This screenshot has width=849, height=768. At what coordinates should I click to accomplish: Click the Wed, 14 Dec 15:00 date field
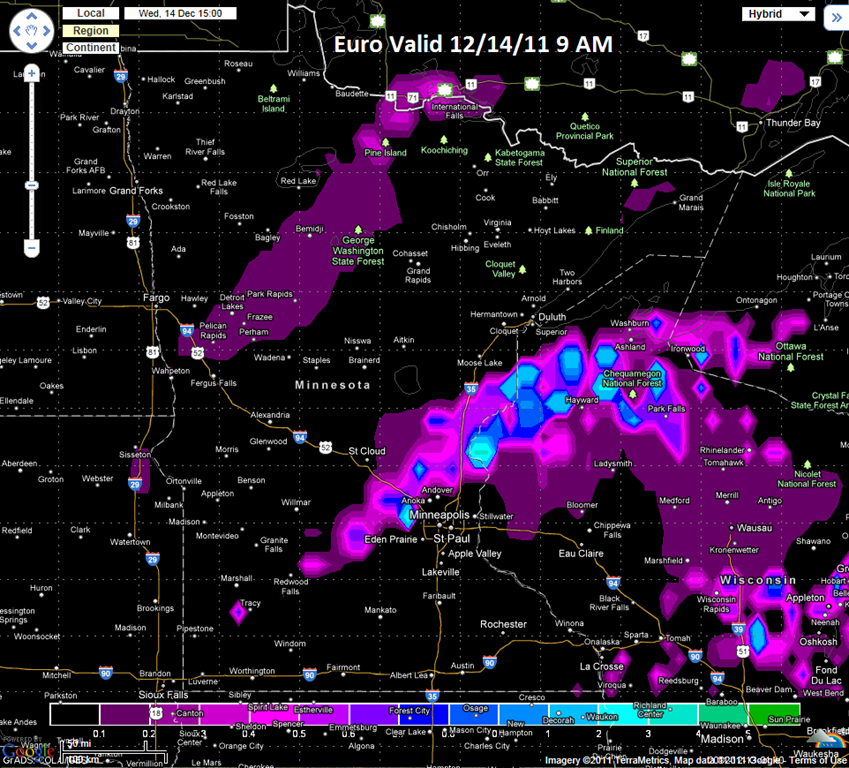(180, 13)
